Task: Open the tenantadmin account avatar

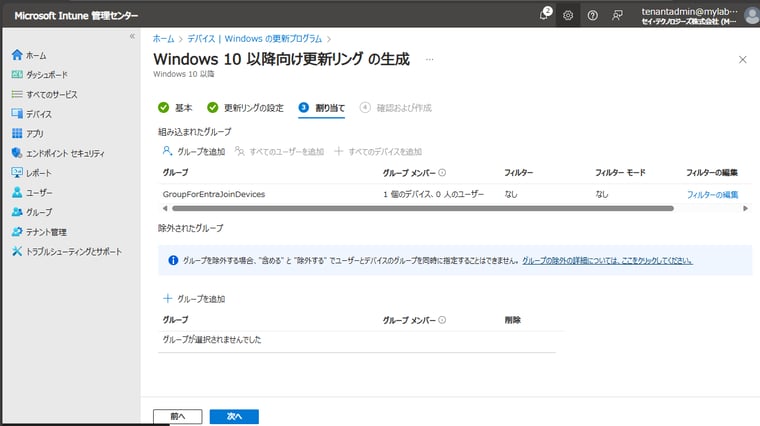Action: point(752,16)
